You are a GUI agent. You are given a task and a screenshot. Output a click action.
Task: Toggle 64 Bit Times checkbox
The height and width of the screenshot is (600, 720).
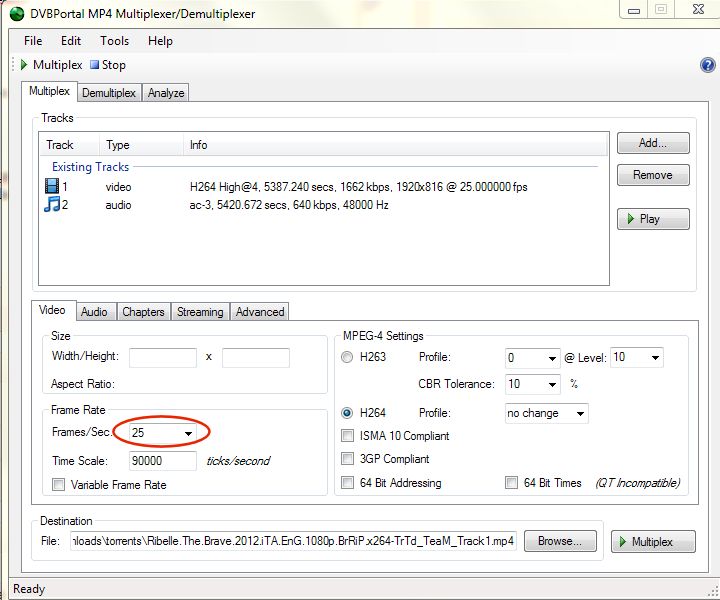tap(511, 482)
